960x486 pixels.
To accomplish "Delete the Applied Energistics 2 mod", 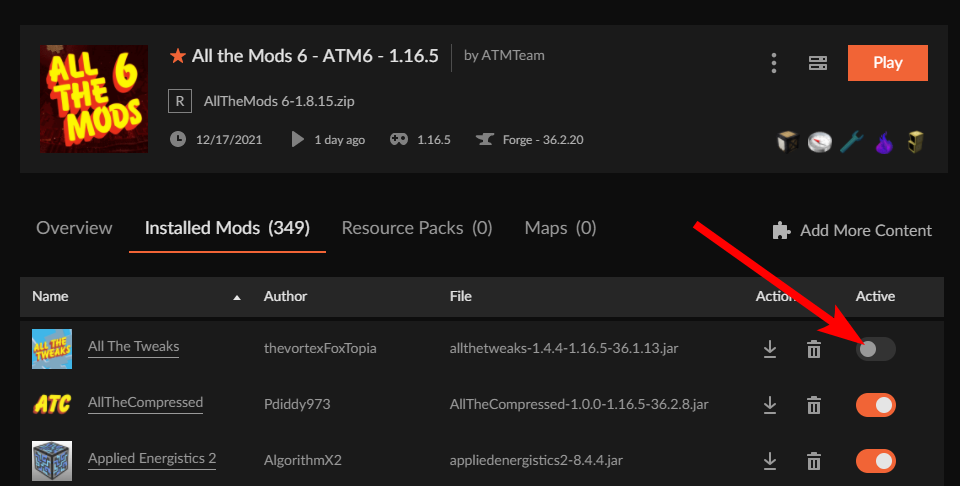I will click(814, 461).
